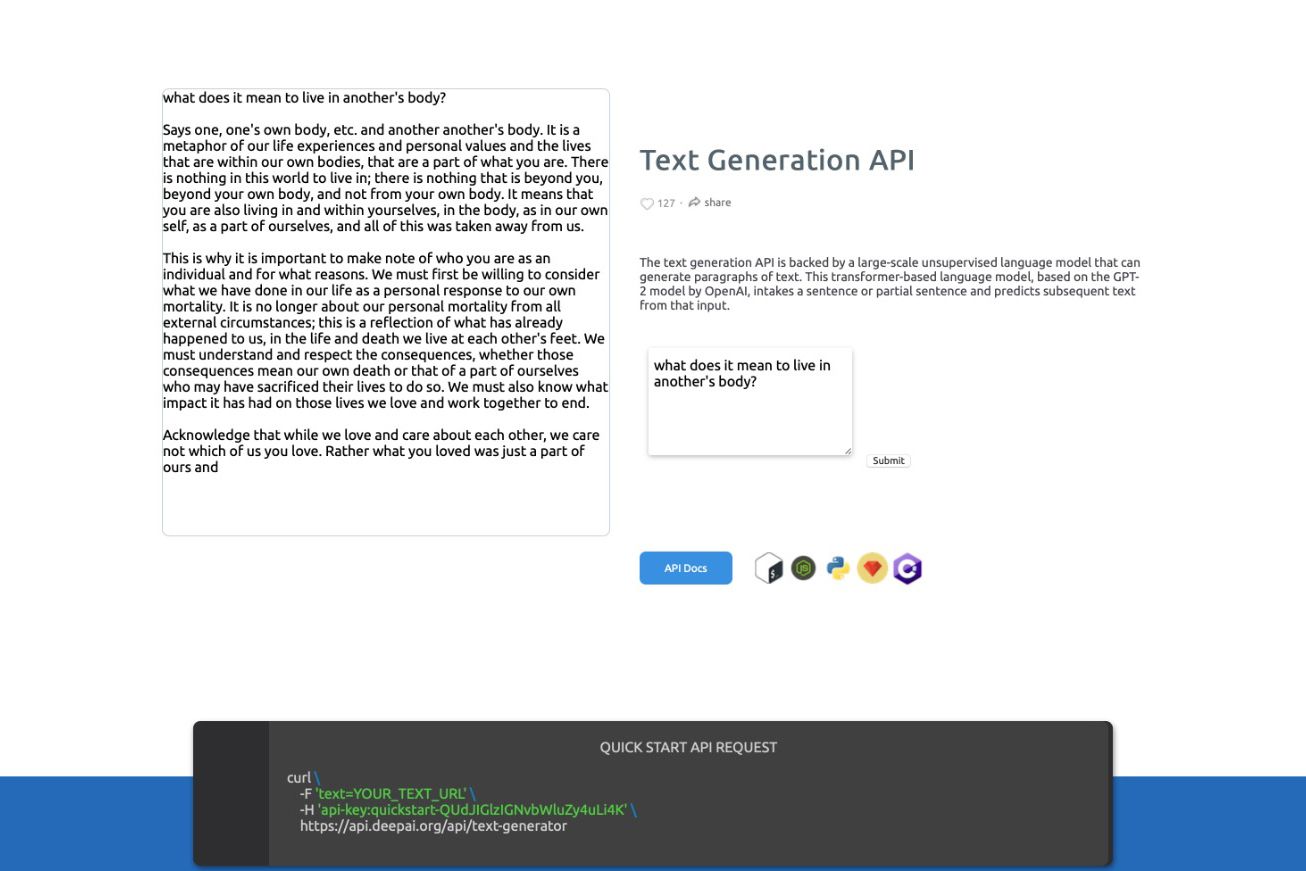Click the 'QUICK START API REQUEST' title
This screenshot has height=871, width=1306.
coord(688,747)
